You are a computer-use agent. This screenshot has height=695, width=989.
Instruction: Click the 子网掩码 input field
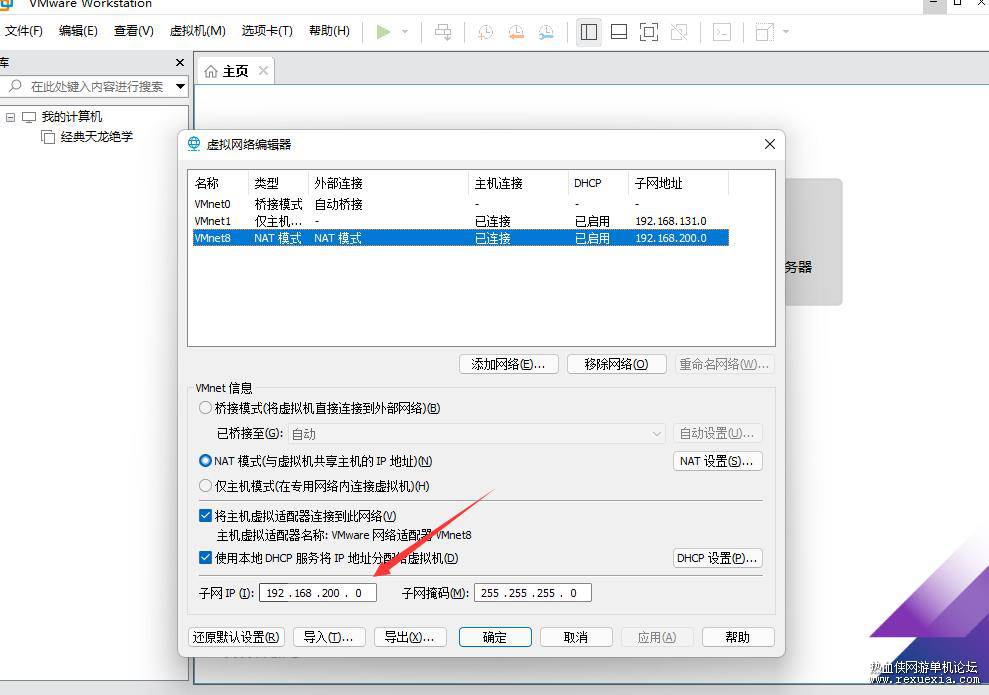pos(532,593)
